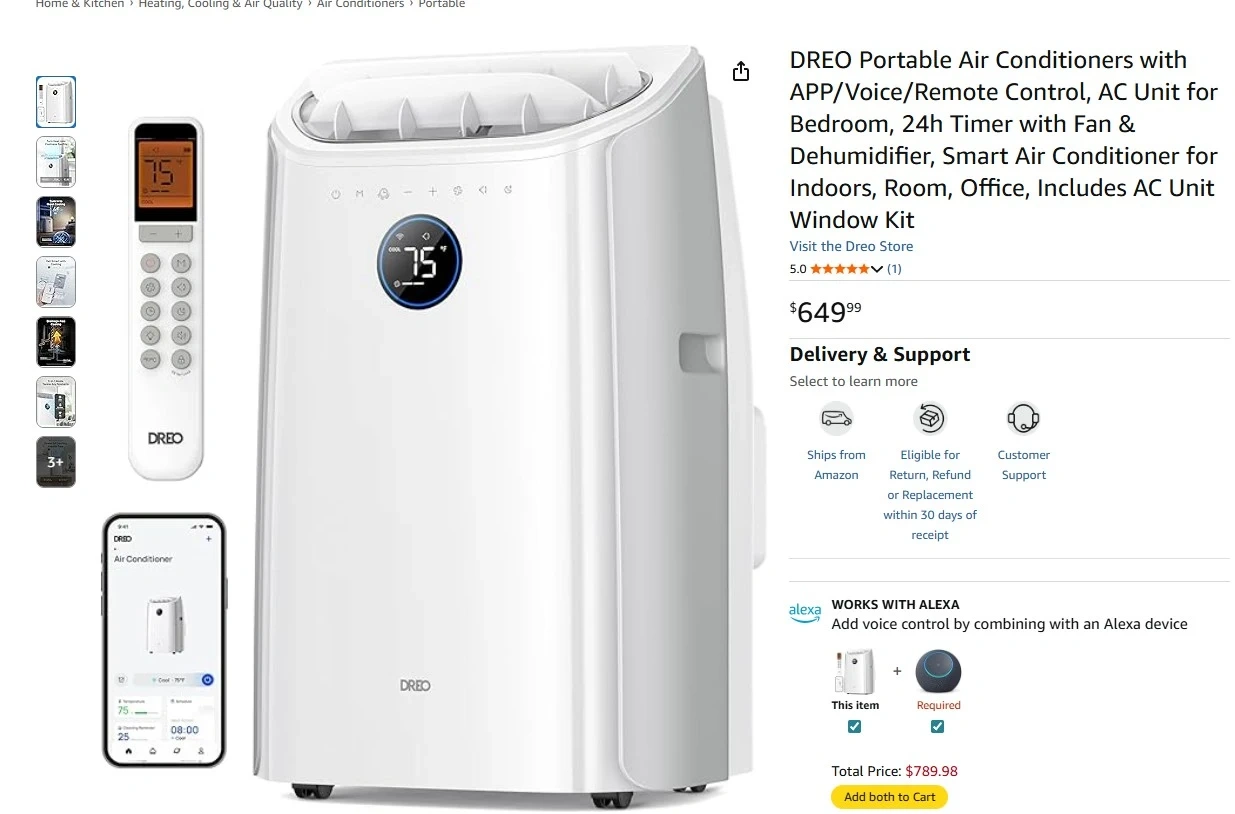Screen dimensions: 1235x814
Task: Uncheck the This item checkbox
Action: click(x=854, y=727)
